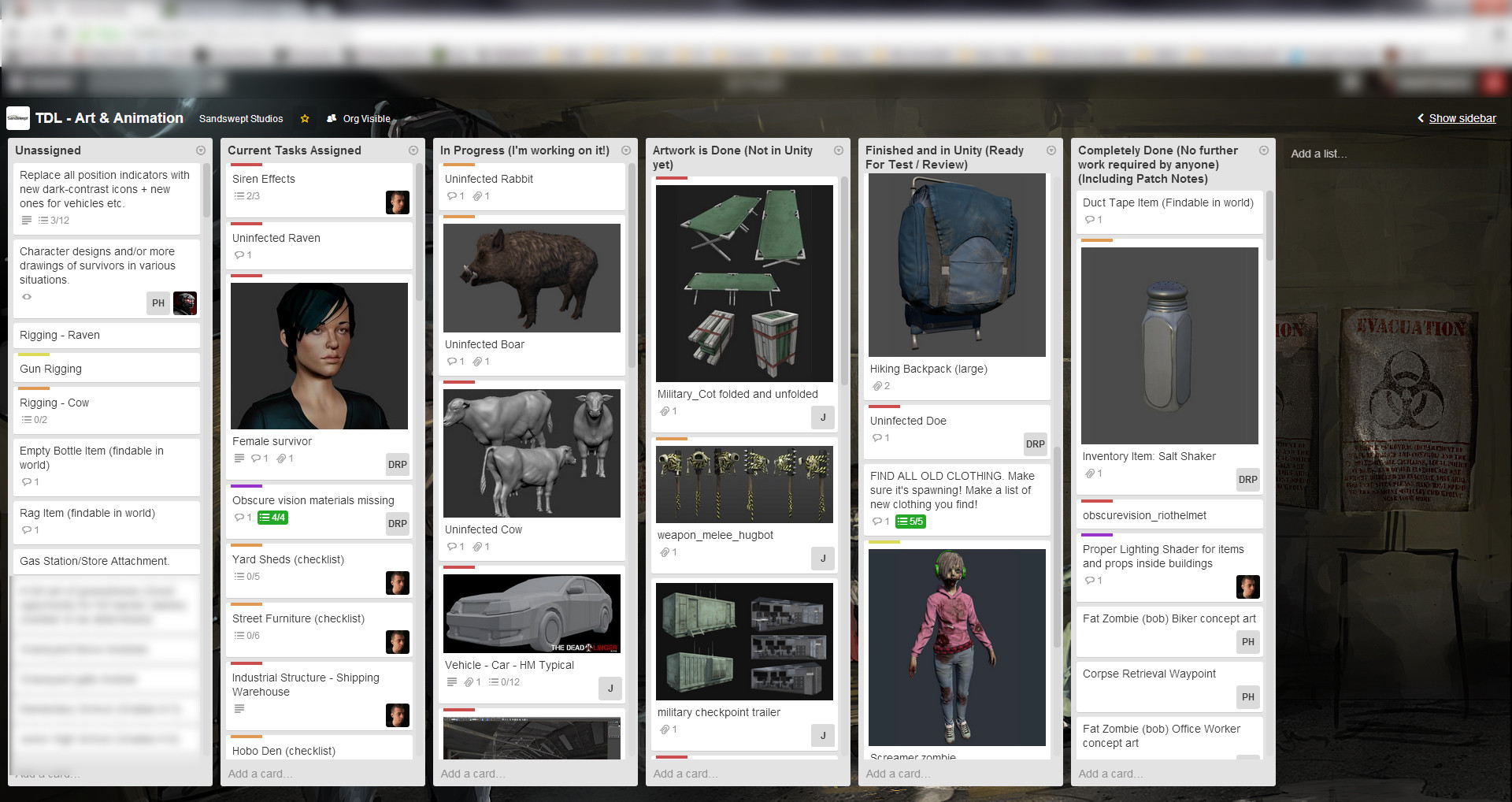Click the PH badge on Character designs card

(x=158, y=303)
